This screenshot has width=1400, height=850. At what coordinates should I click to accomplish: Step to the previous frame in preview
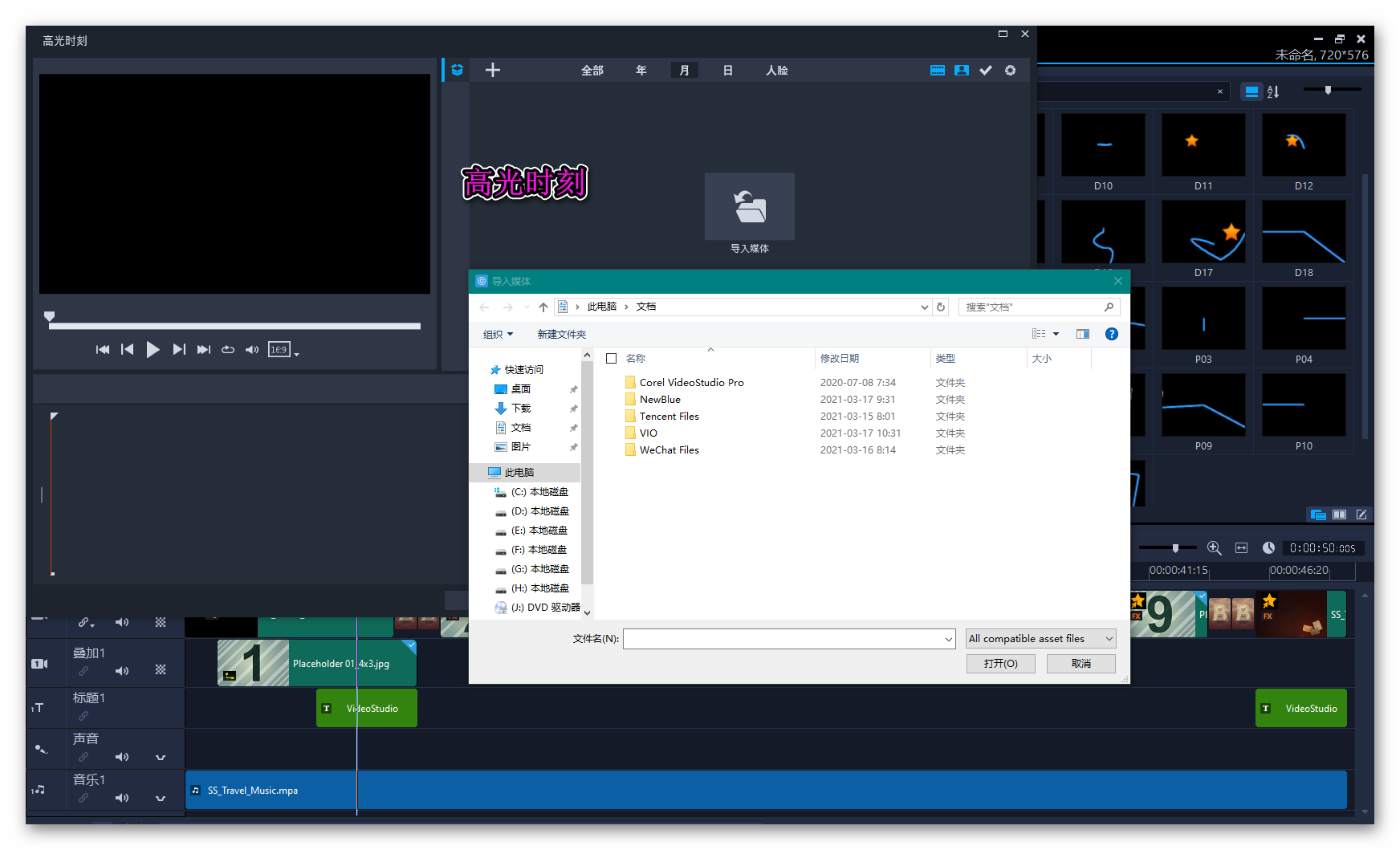click(127, 349)
